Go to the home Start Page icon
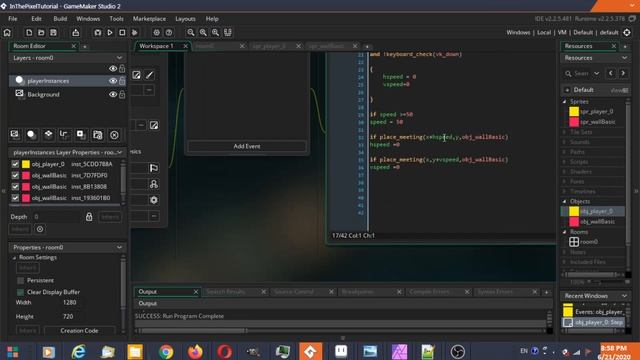640x360 pixels. [7, 33]
